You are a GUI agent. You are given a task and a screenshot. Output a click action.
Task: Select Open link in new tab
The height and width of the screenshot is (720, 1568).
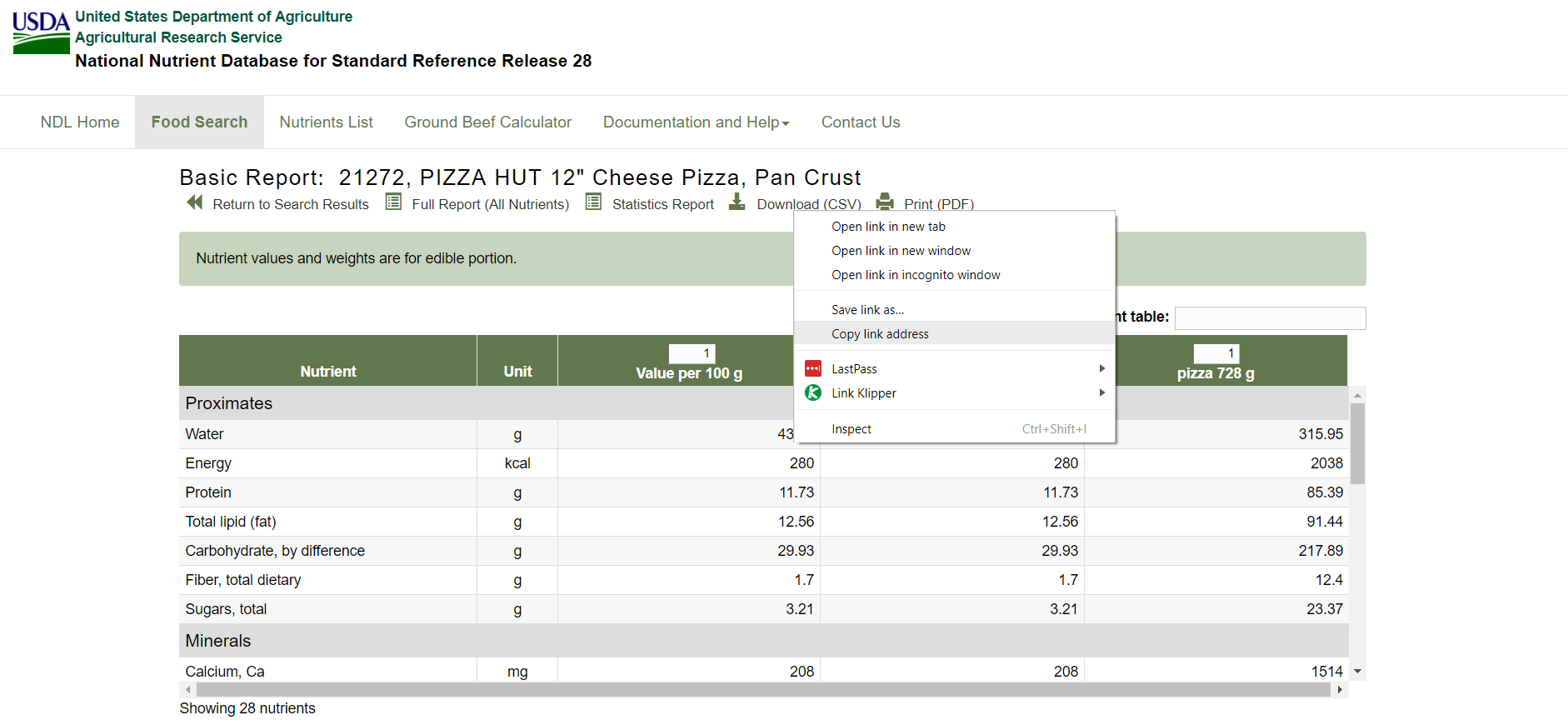[x=888, y=227]
